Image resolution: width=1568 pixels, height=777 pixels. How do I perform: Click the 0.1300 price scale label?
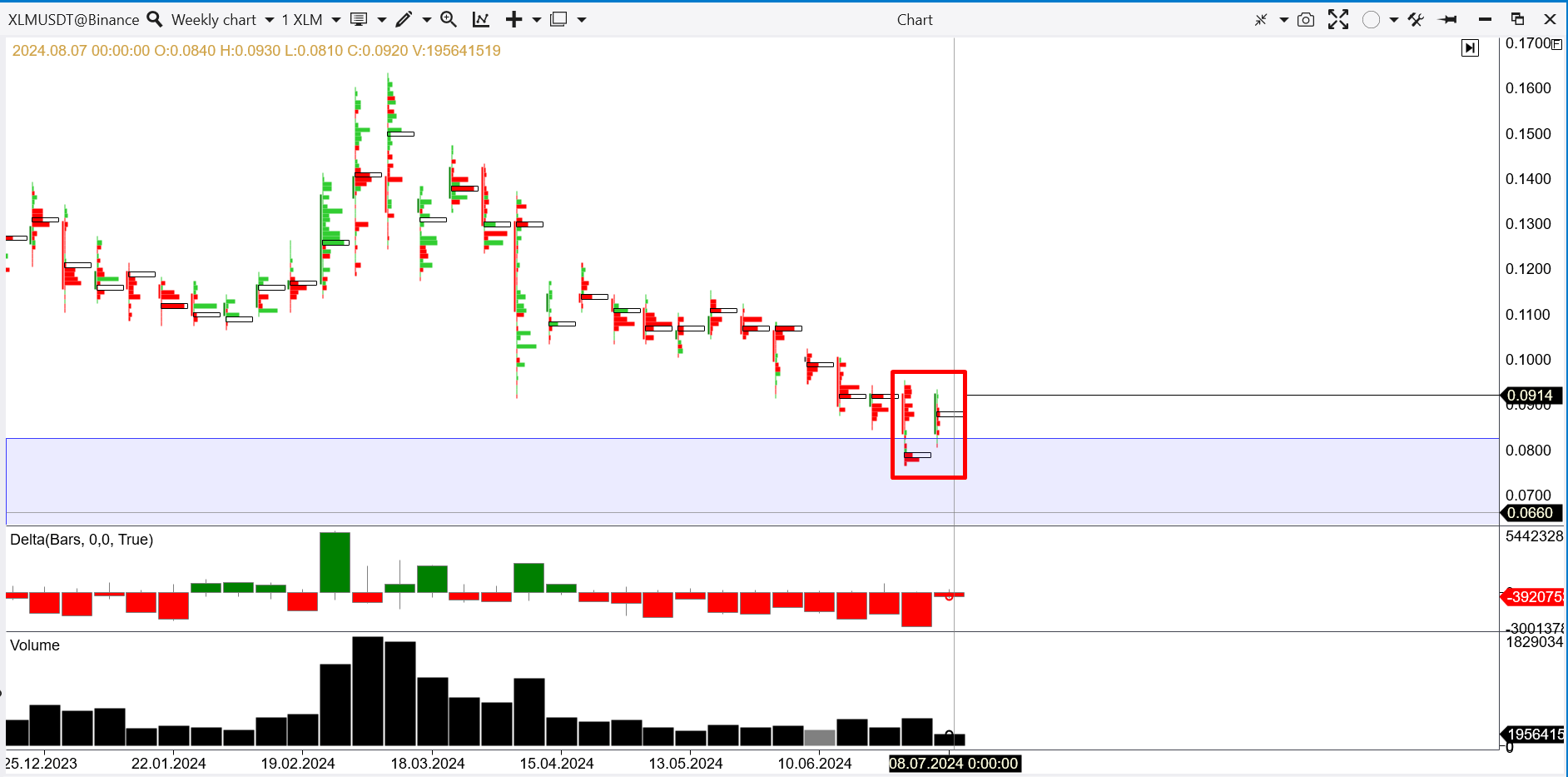1528,224
